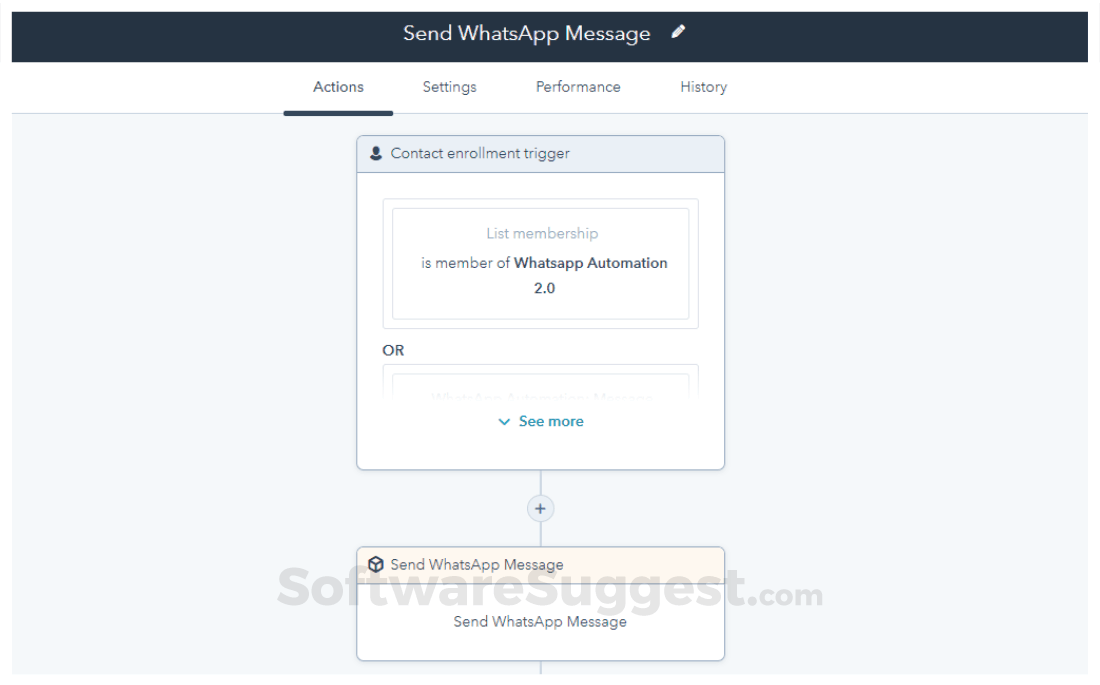View the History tab
The height and width of the screenshot is (685, 1100).
tap(703, 87)
